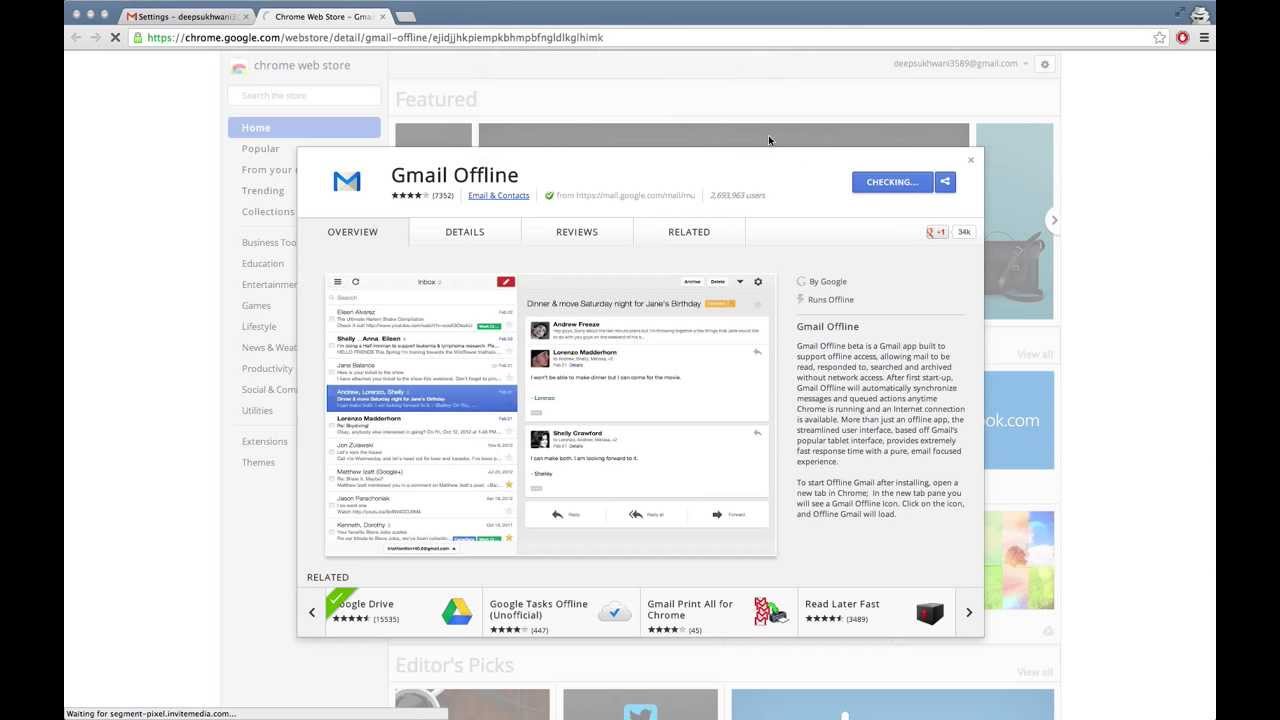Open the Email & Contacts category link
The height and width of the screenshot is (720, 1280).
coord(498,196)
